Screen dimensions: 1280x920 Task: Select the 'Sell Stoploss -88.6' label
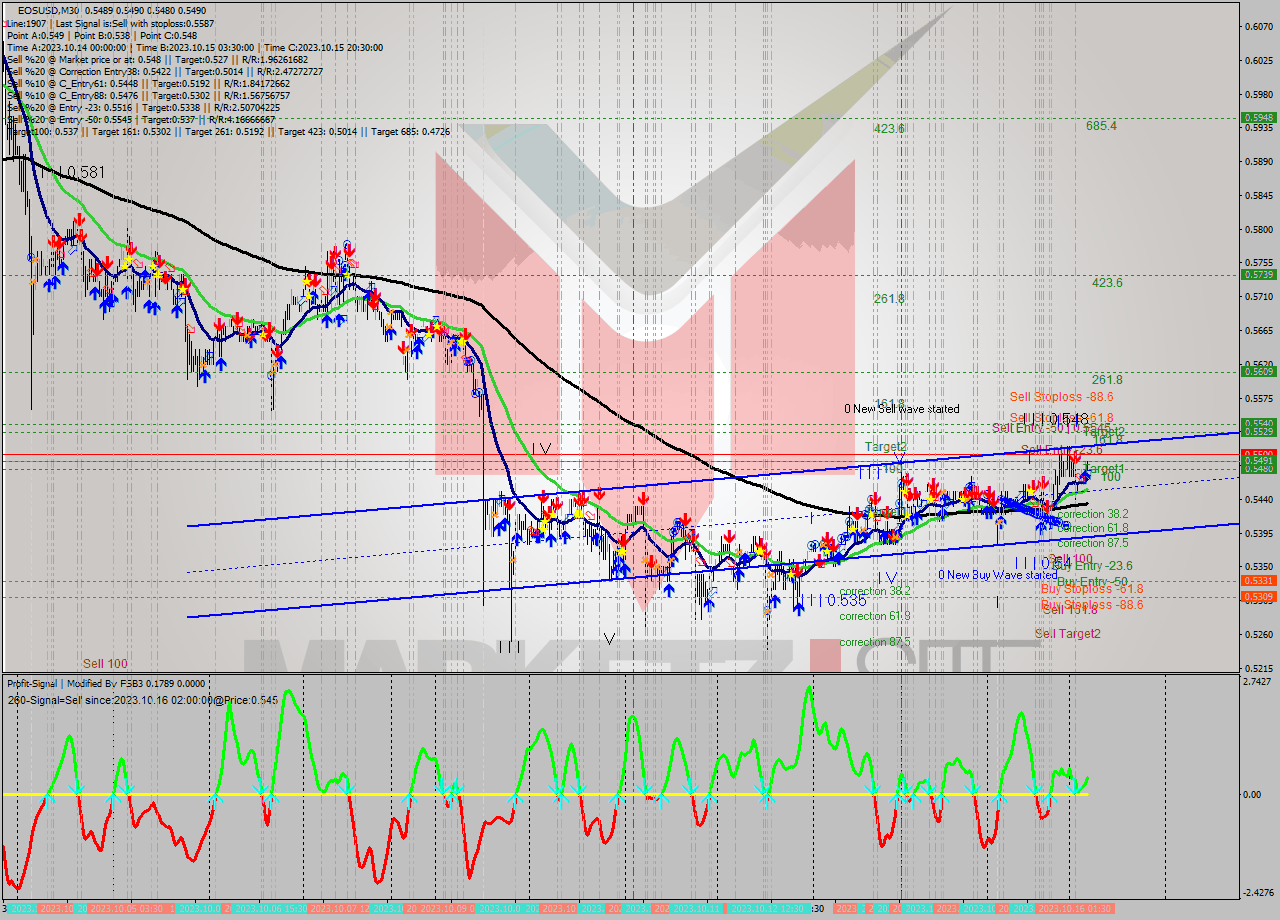tap(1061, 397)
